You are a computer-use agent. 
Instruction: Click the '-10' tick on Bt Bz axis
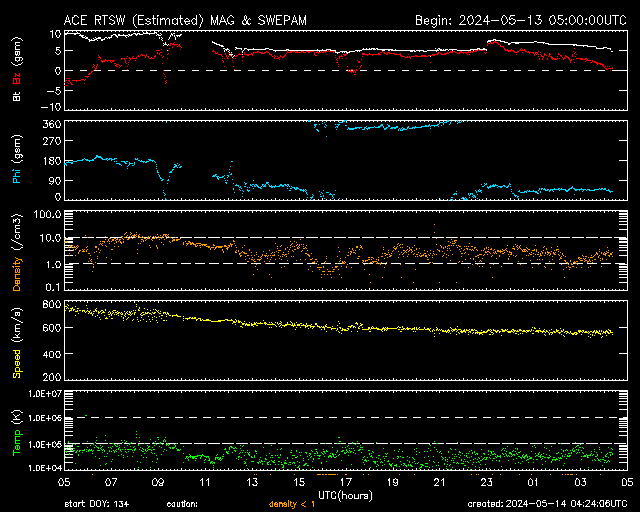[x=51, y=107]
